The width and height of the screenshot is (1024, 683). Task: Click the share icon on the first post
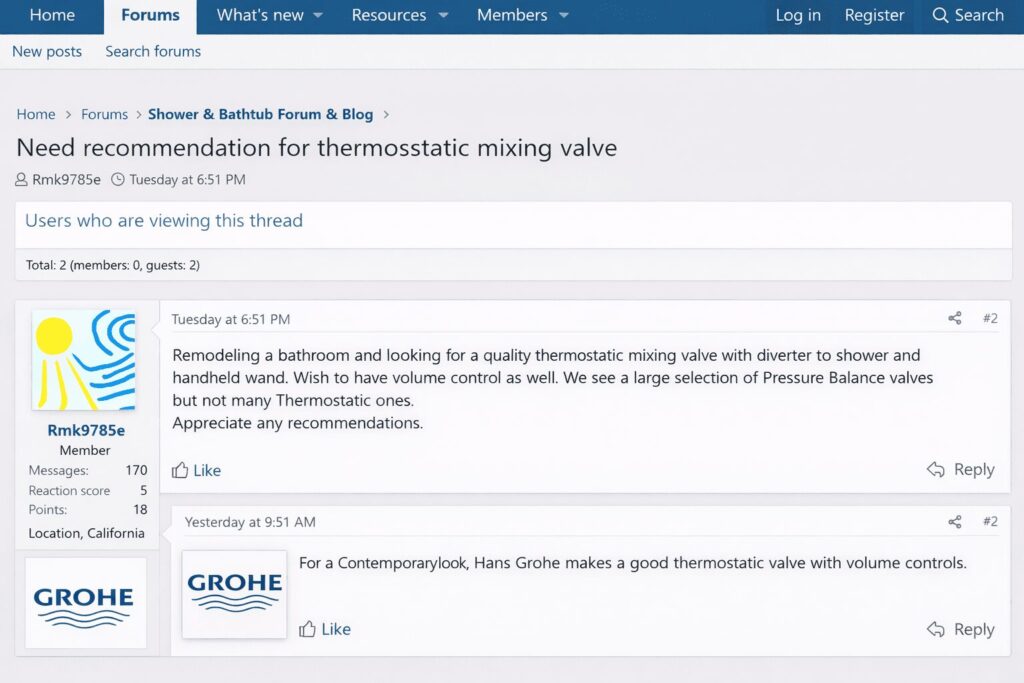(954, 319)
